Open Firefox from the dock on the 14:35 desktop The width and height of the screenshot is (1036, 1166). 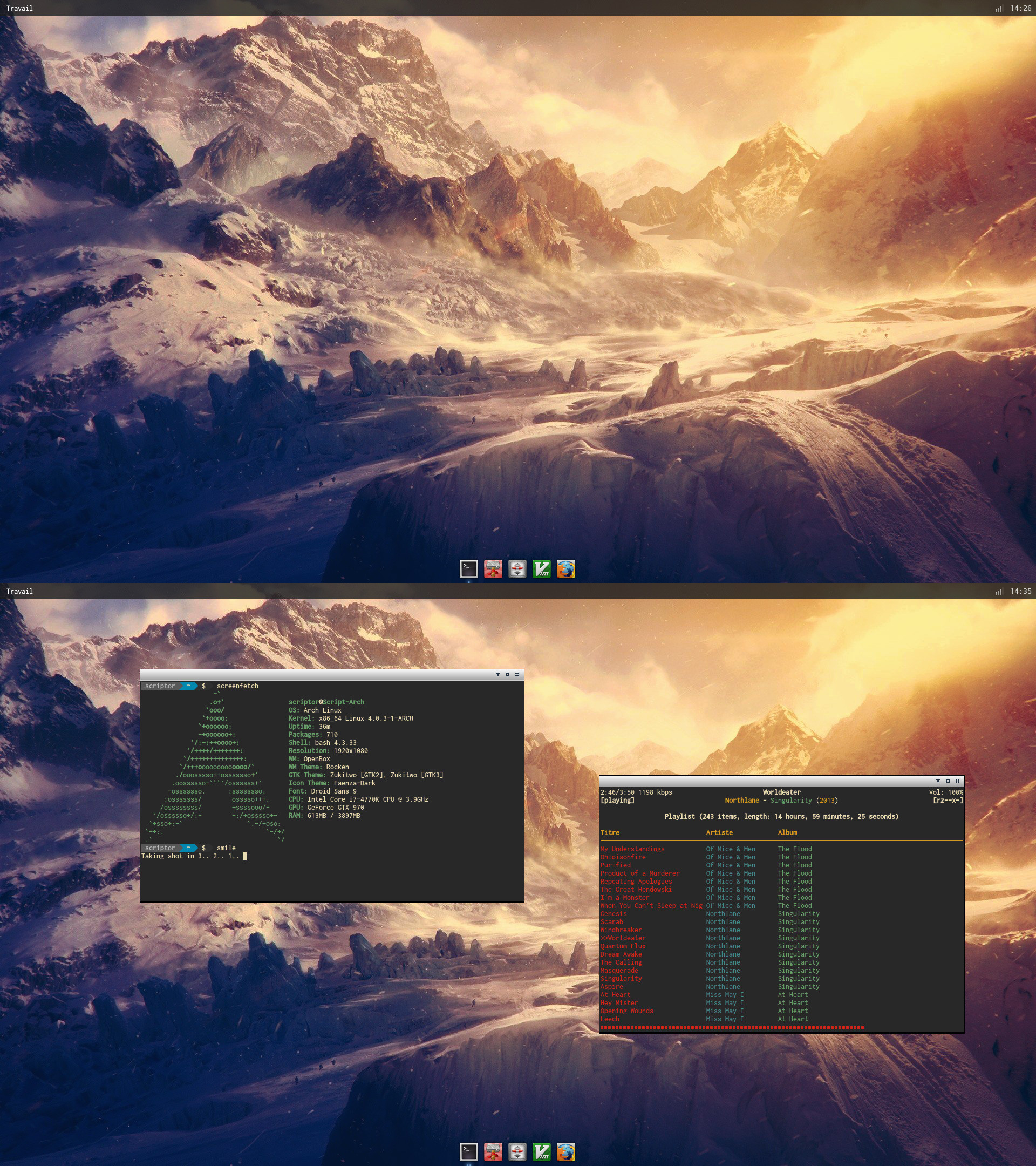tap(565, 1152)
